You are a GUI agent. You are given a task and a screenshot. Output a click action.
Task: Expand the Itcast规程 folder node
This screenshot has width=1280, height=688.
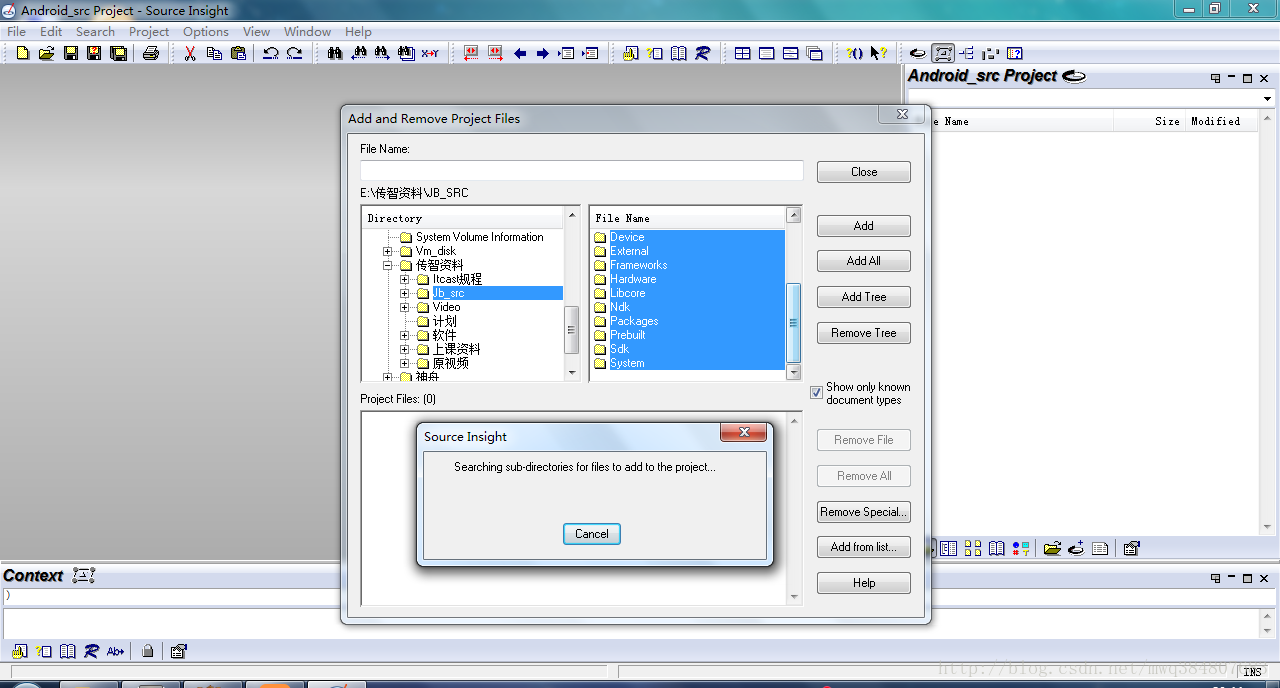[404, 279]
